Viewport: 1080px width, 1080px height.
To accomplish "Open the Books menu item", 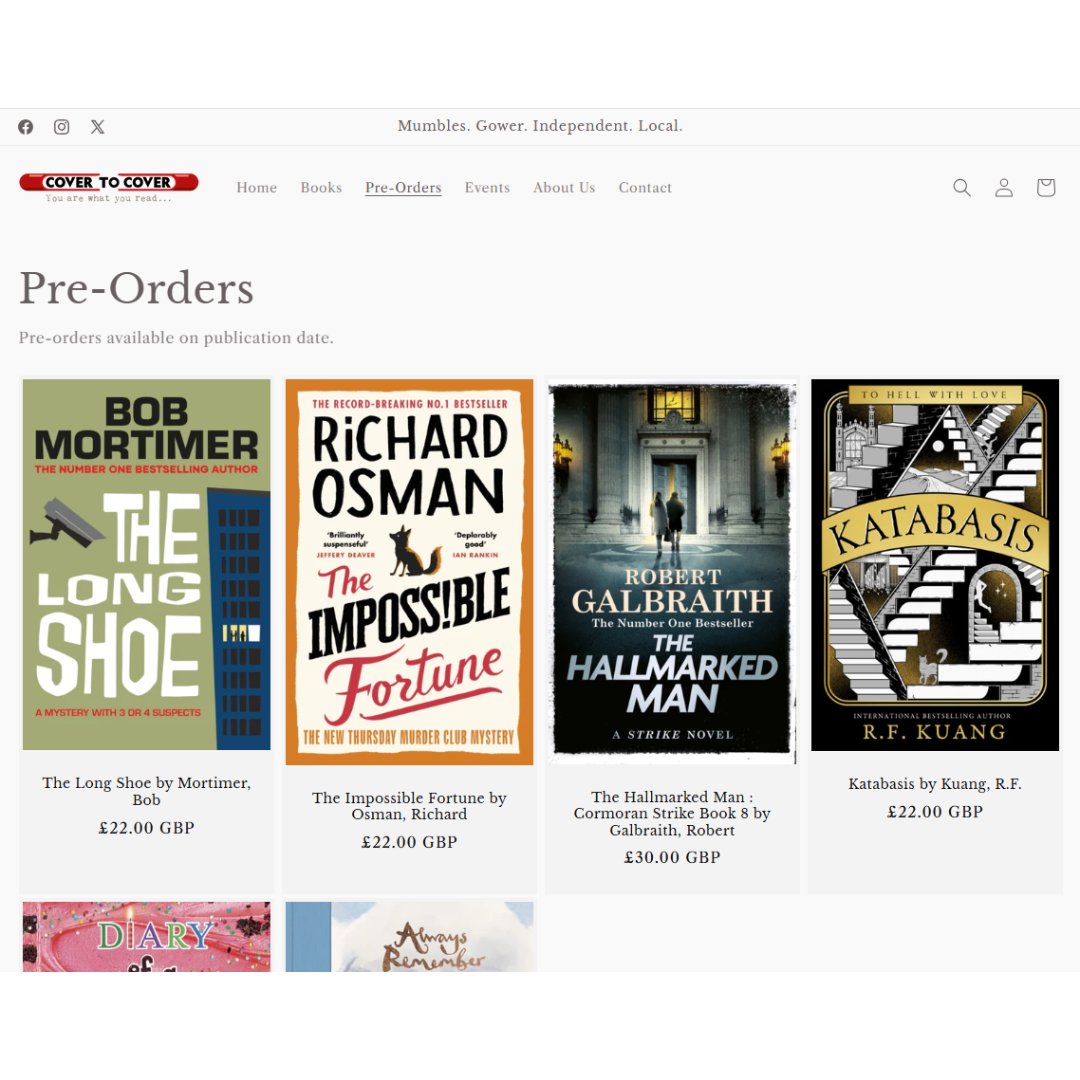I will [321, 187].
